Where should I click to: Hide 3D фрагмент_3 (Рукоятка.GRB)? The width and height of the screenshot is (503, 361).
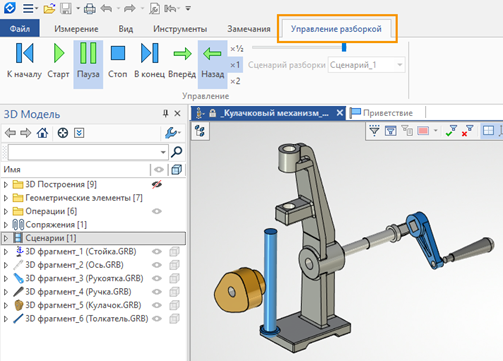157,278
